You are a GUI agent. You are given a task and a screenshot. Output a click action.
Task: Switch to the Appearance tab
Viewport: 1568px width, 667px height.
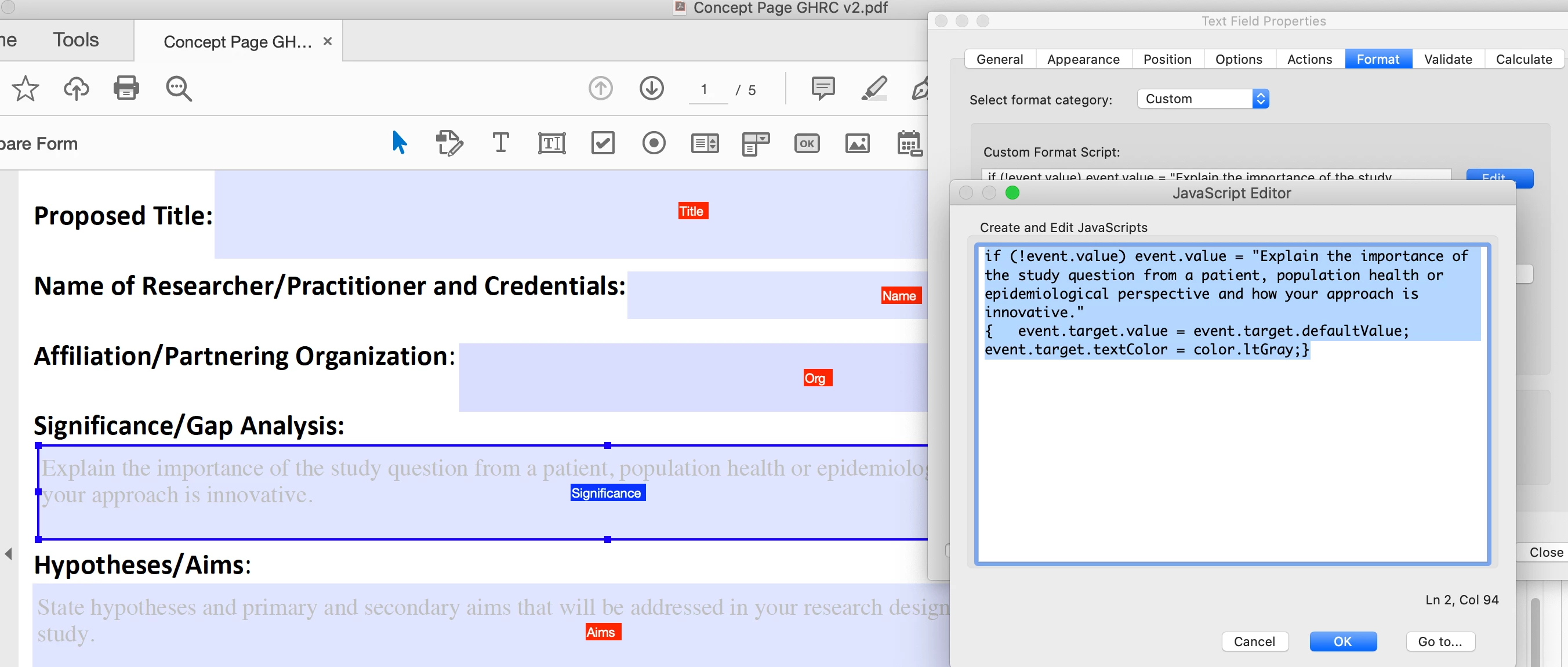point(1083,59)
